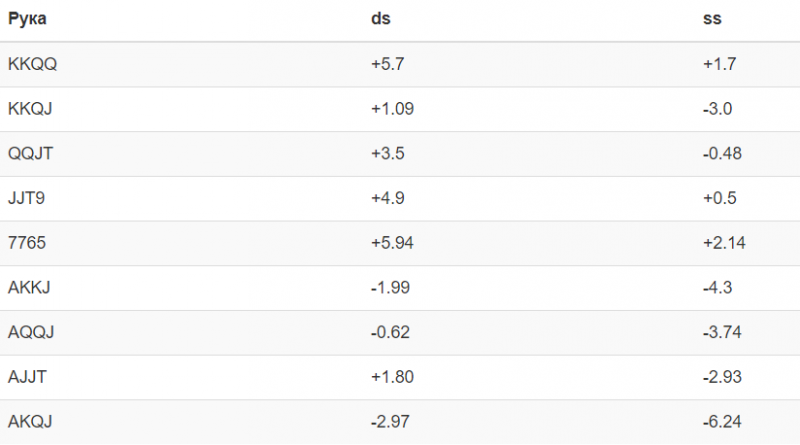
Task: Select the AKKJ hand cell
Action: point(29,288)
